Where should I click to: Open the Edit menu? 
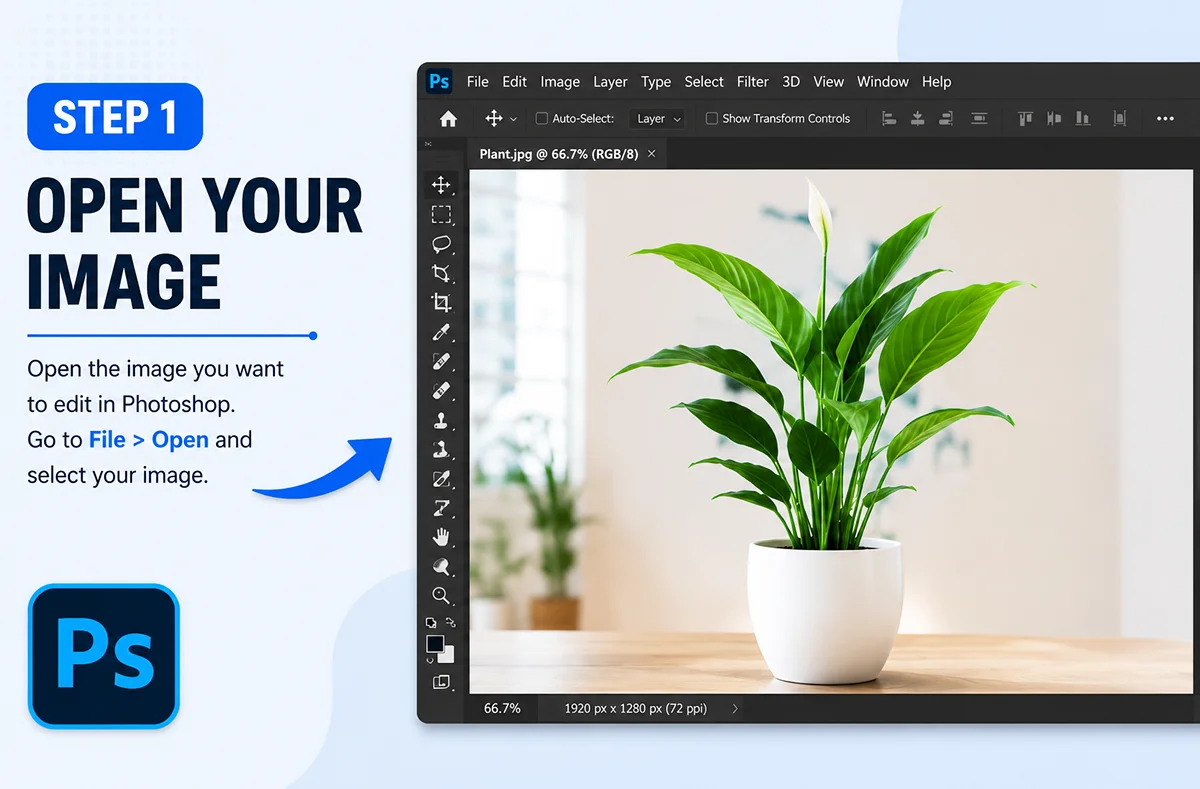514,82
